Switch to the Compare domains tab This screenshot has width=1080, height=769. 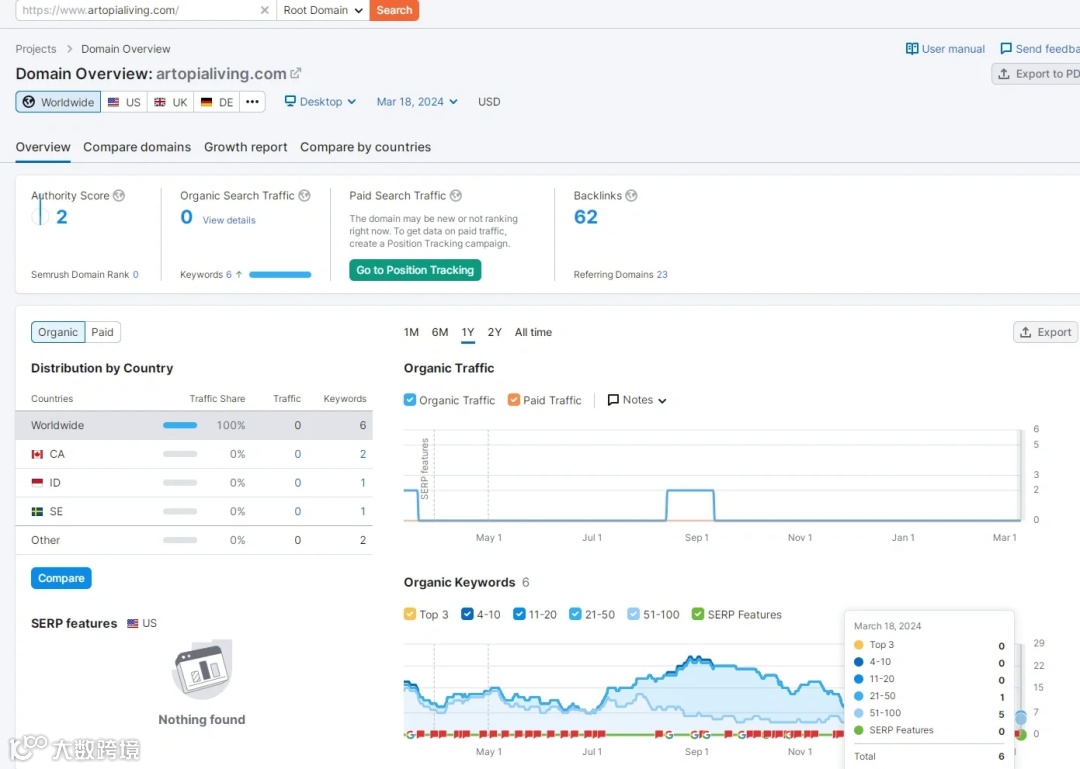(x=137, y=147)
